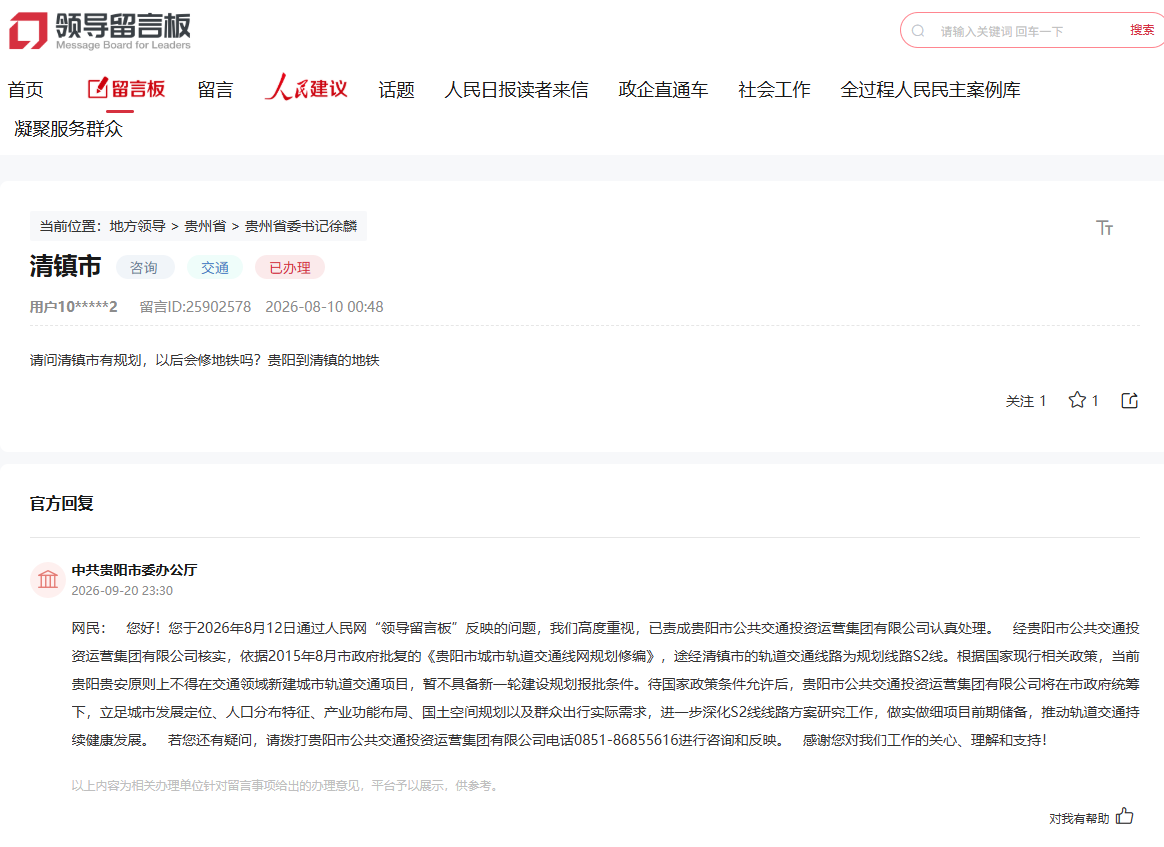
Task: Click the red 搜索 button
Action: click(1142, 30)
